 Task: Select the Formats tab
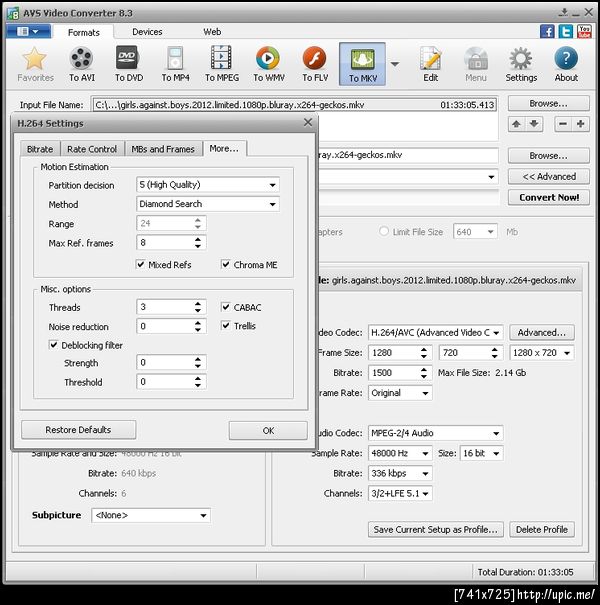pyautogui.click(x=83, y=32)
